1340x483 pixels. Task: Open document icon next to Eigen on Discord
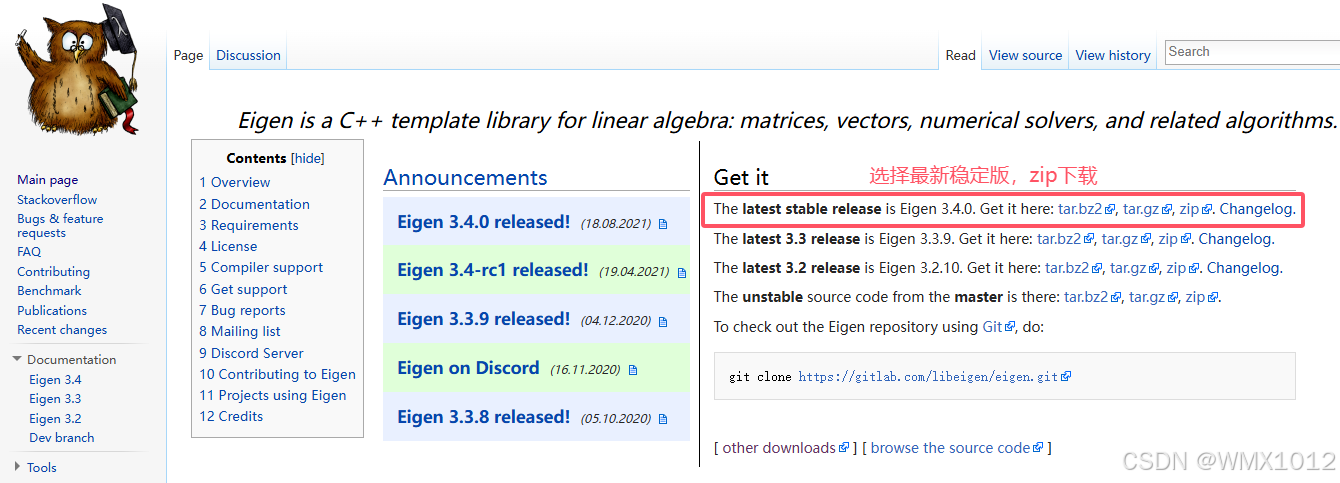point(632,370)
